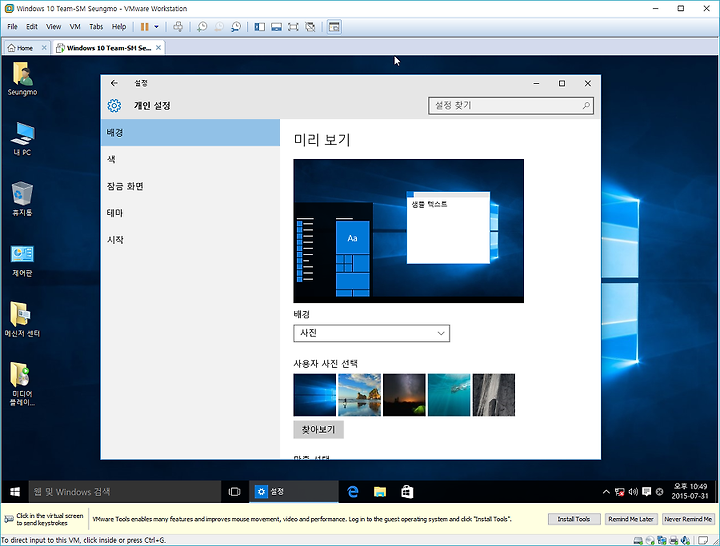Open the View menu
The image size is (720, 546).
pyautogui.click(x=53, y=27)
